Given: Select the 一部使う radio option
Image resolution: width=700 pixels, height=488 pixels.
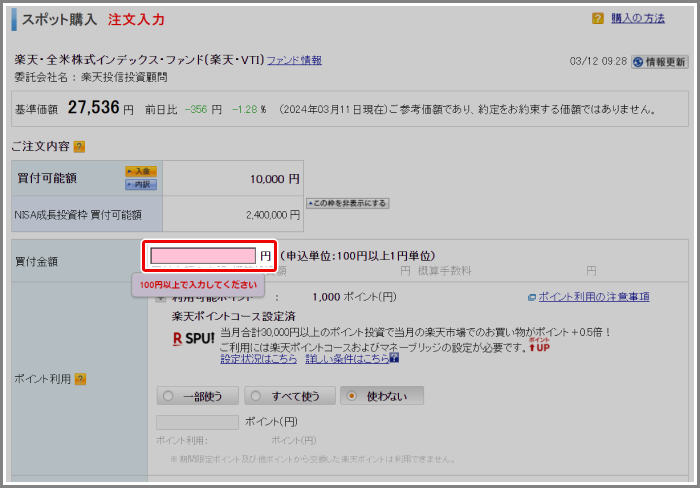Looking at the screenshot, I should pyautogui.click(x=197, y=396).
